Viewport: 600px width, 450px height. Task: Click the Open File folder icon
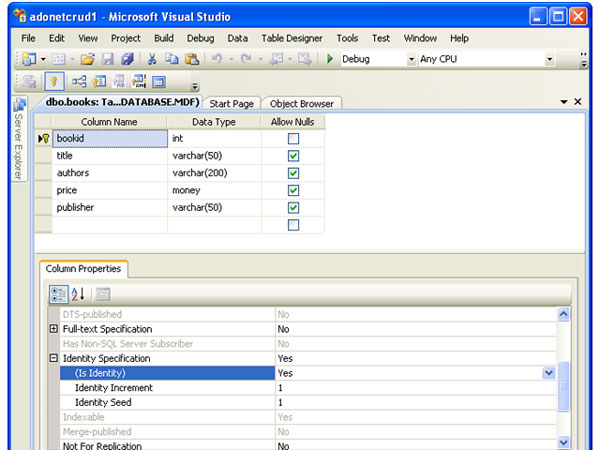[88, 59]
